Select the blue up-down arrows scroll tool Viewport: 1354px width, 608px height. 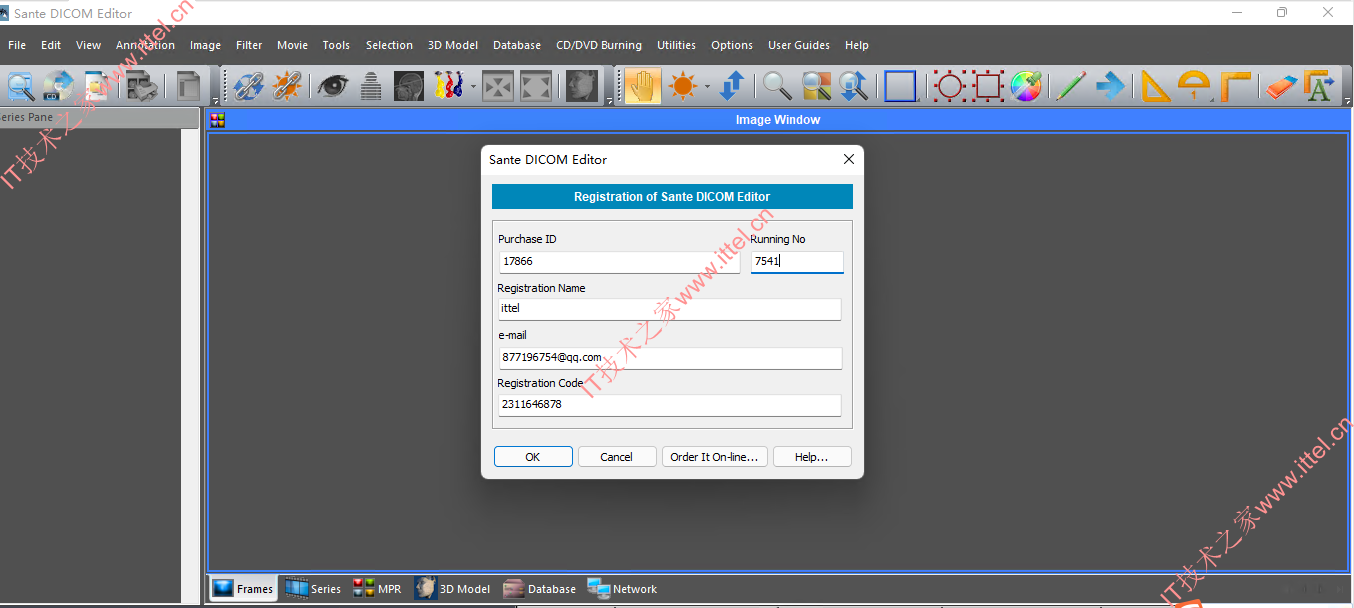[x=732, y=86]
